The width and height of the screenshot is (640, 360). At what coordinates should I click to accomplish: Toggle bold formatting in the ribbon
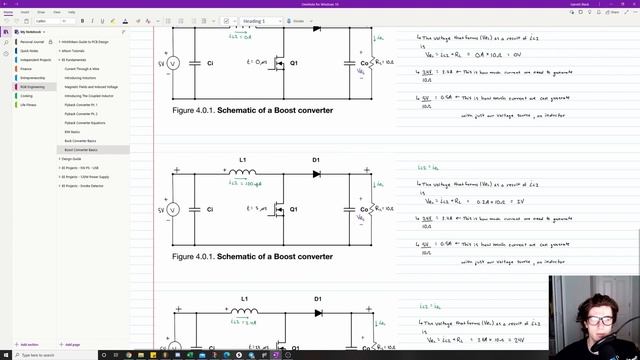point(82,21)
